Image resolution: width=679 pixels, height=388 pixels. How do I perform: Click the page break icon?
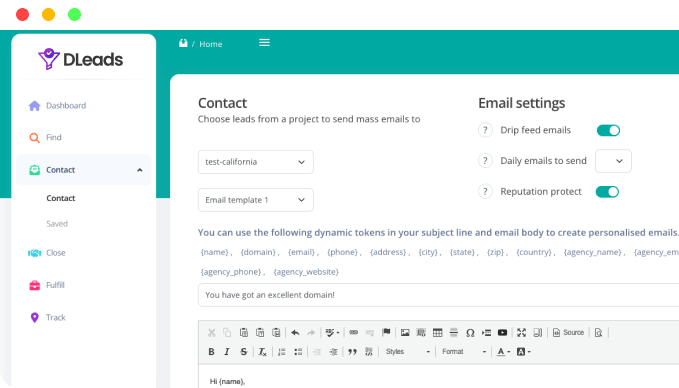[x=486, y=333]
